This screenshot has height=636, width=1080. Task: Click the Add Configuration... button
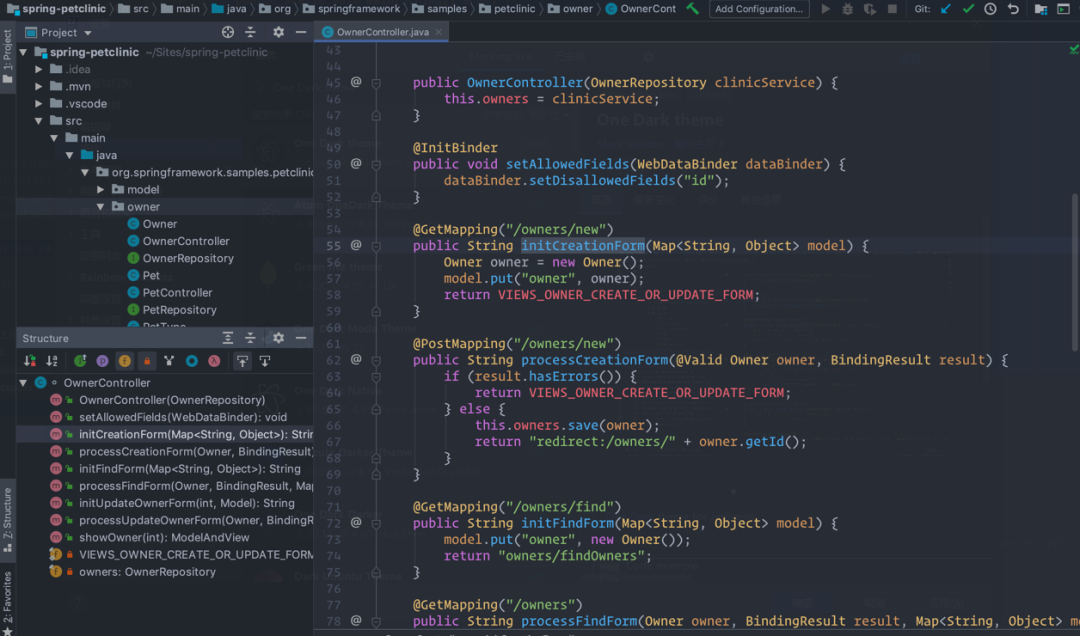click(x=759, y=9)
